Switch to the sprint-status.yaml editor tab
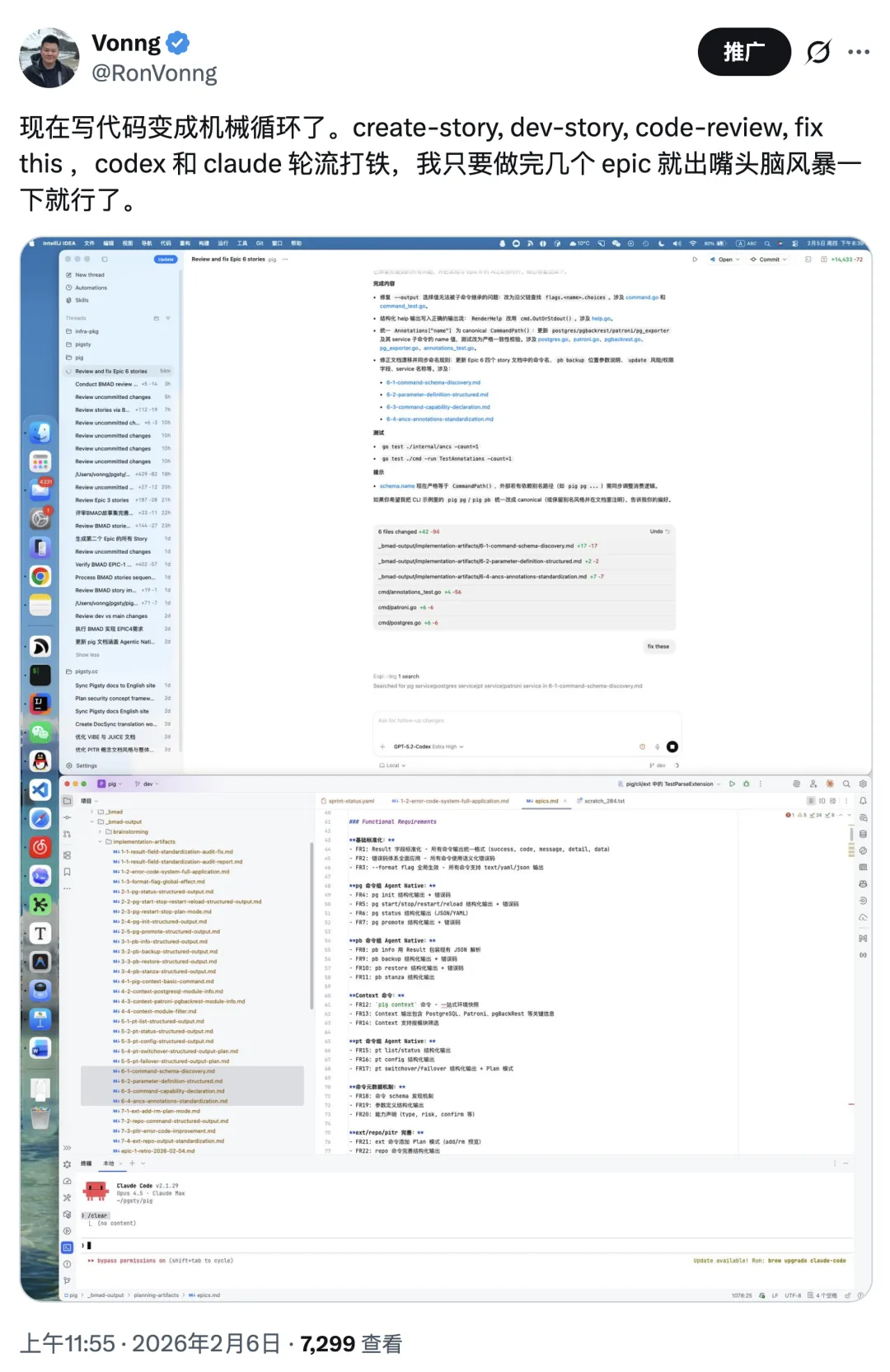 coord(347,801)
